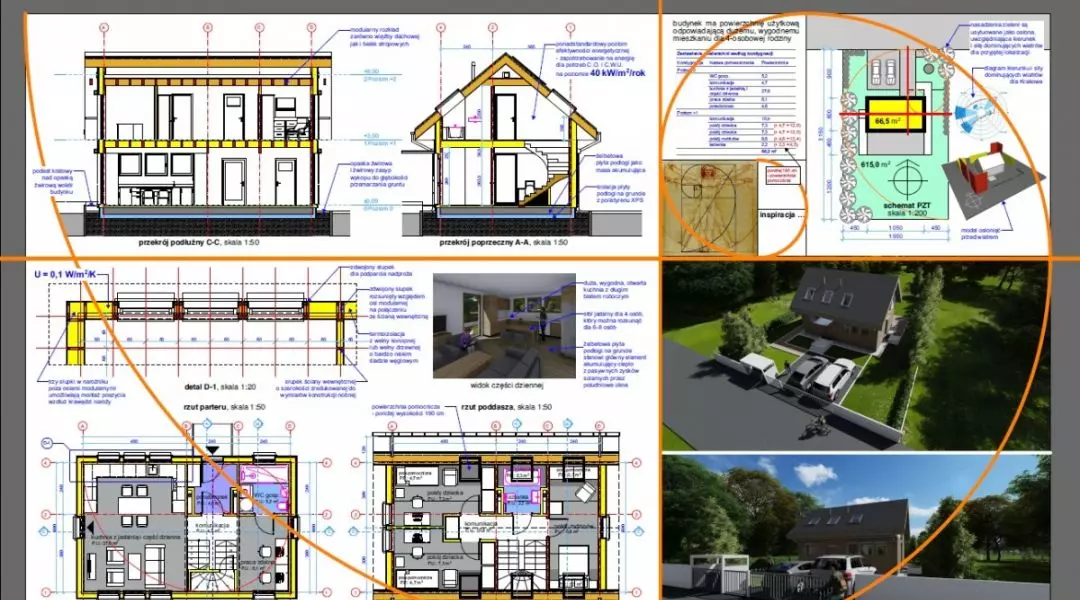
Task: Open the interior living area view render
Action: tap(504, 326)
